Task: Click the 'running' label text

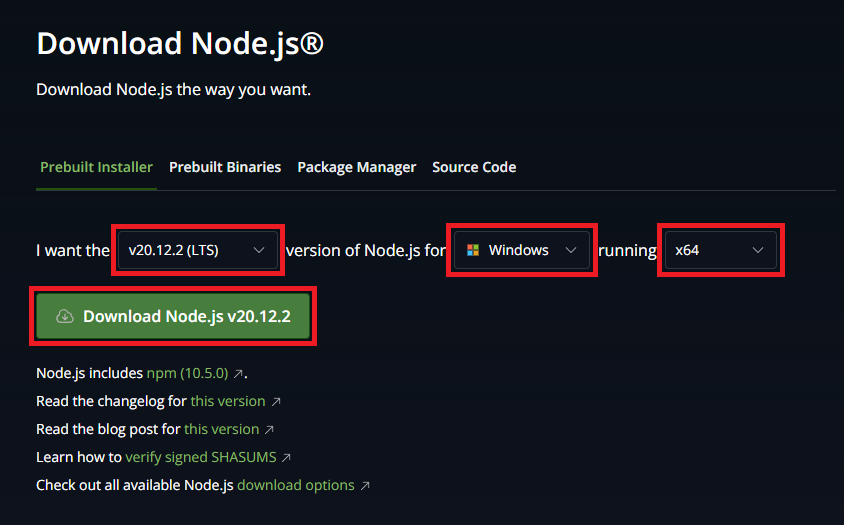Action: pos(627,250)
